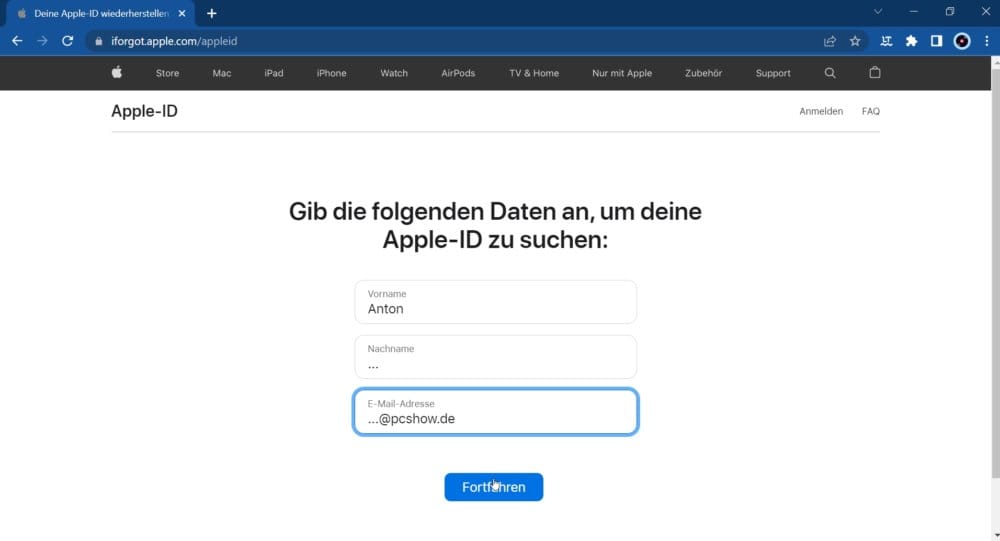Toggle the browser side panel icon
Screen dimensions: 1000x541
(936, 41)
